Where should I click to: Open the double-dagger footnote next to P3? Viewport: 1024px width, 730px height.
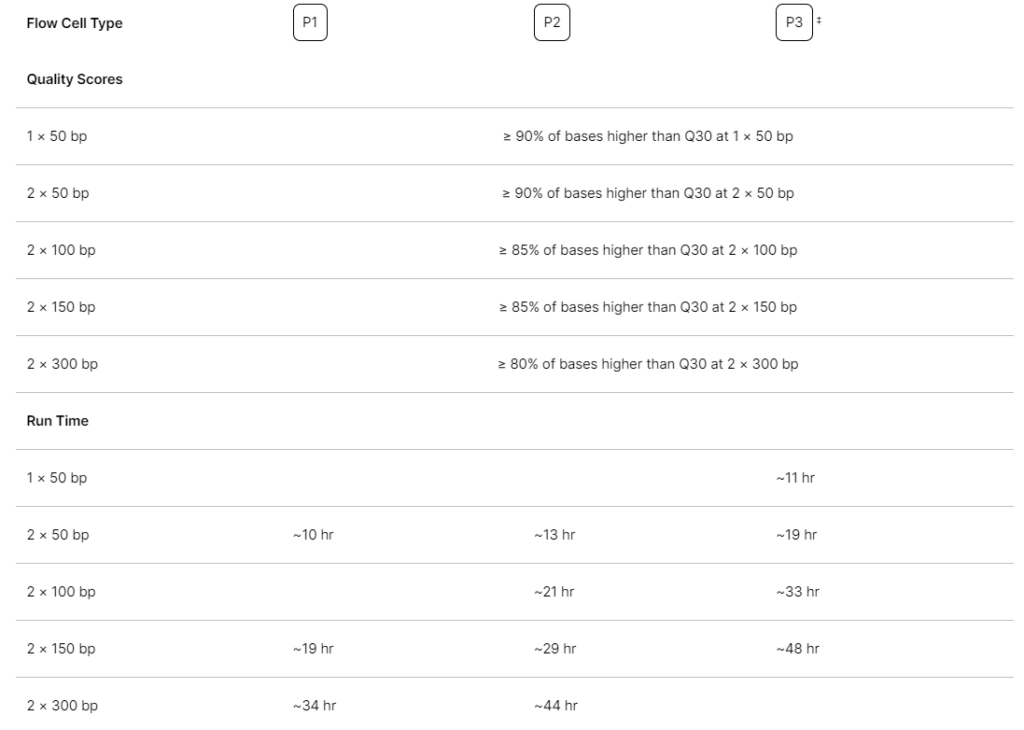[819, 21]
